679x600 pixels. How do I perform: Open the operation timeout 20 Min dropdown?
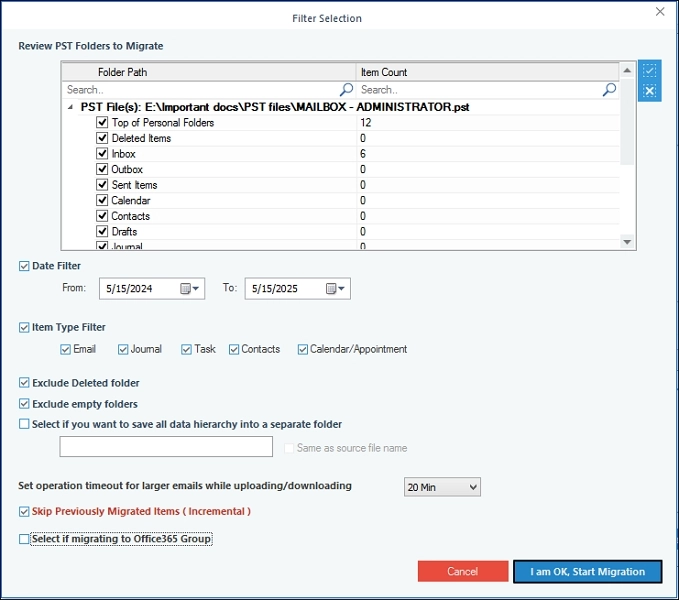point(442,487)
